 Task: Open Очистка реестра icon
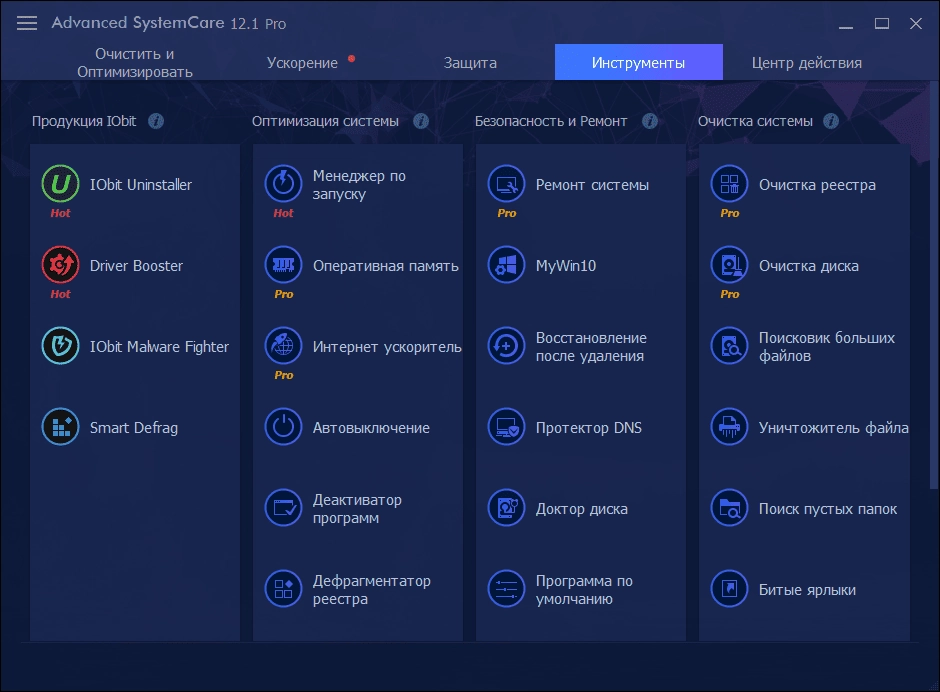click(730, 183)
